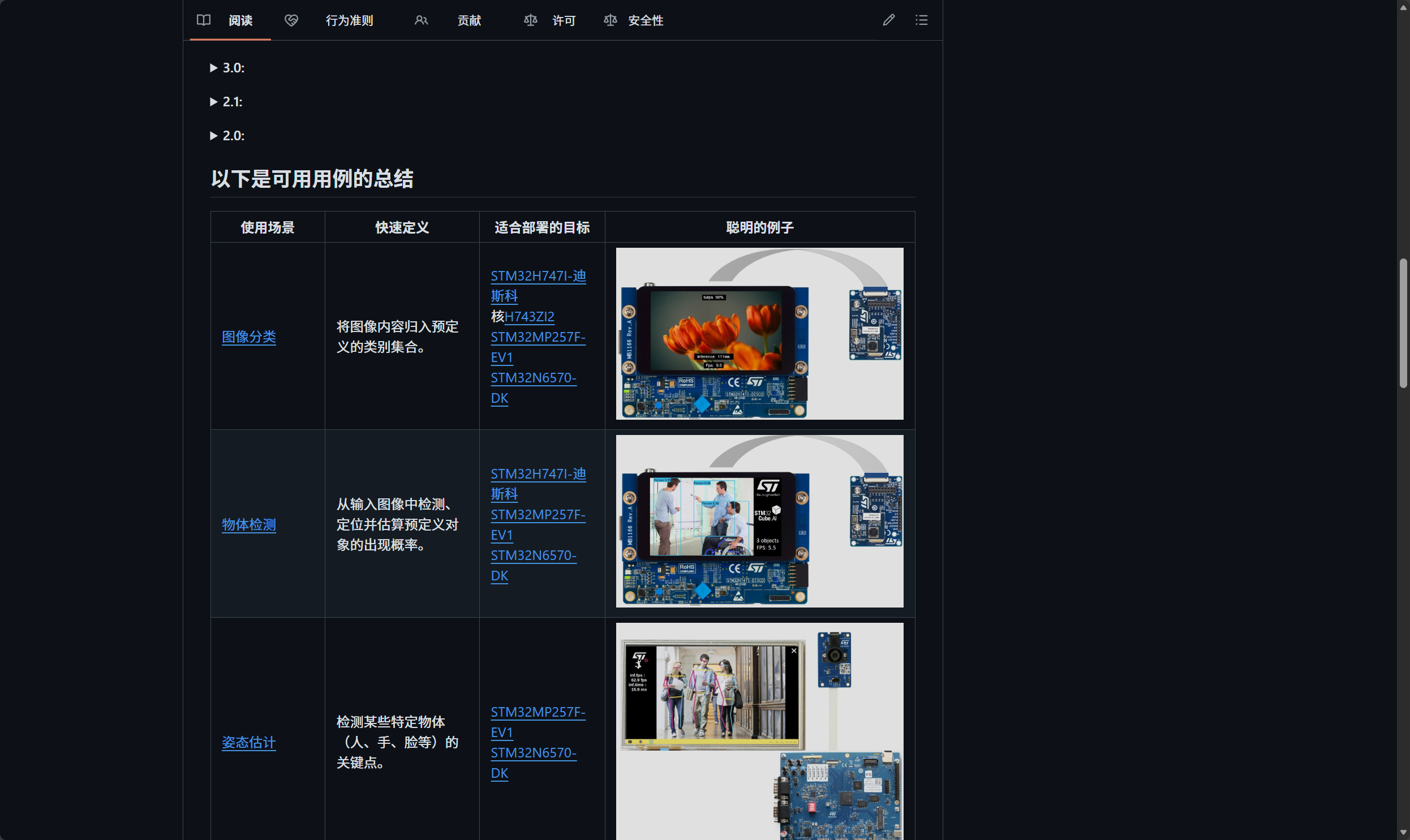Switch to the 行为准则 tab
Image resolution: width=1410 pixels, height=840 pixels.
(x=349, y=20)
